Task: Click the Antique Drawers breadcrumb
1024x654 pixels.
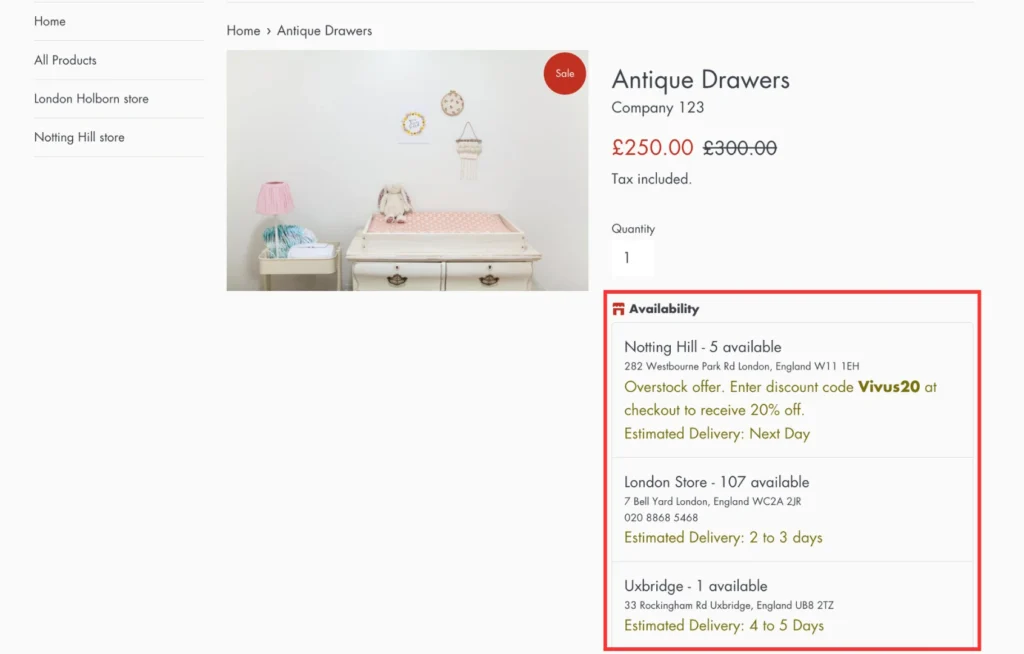Action: pyautogui.click(x=324, y=31)
